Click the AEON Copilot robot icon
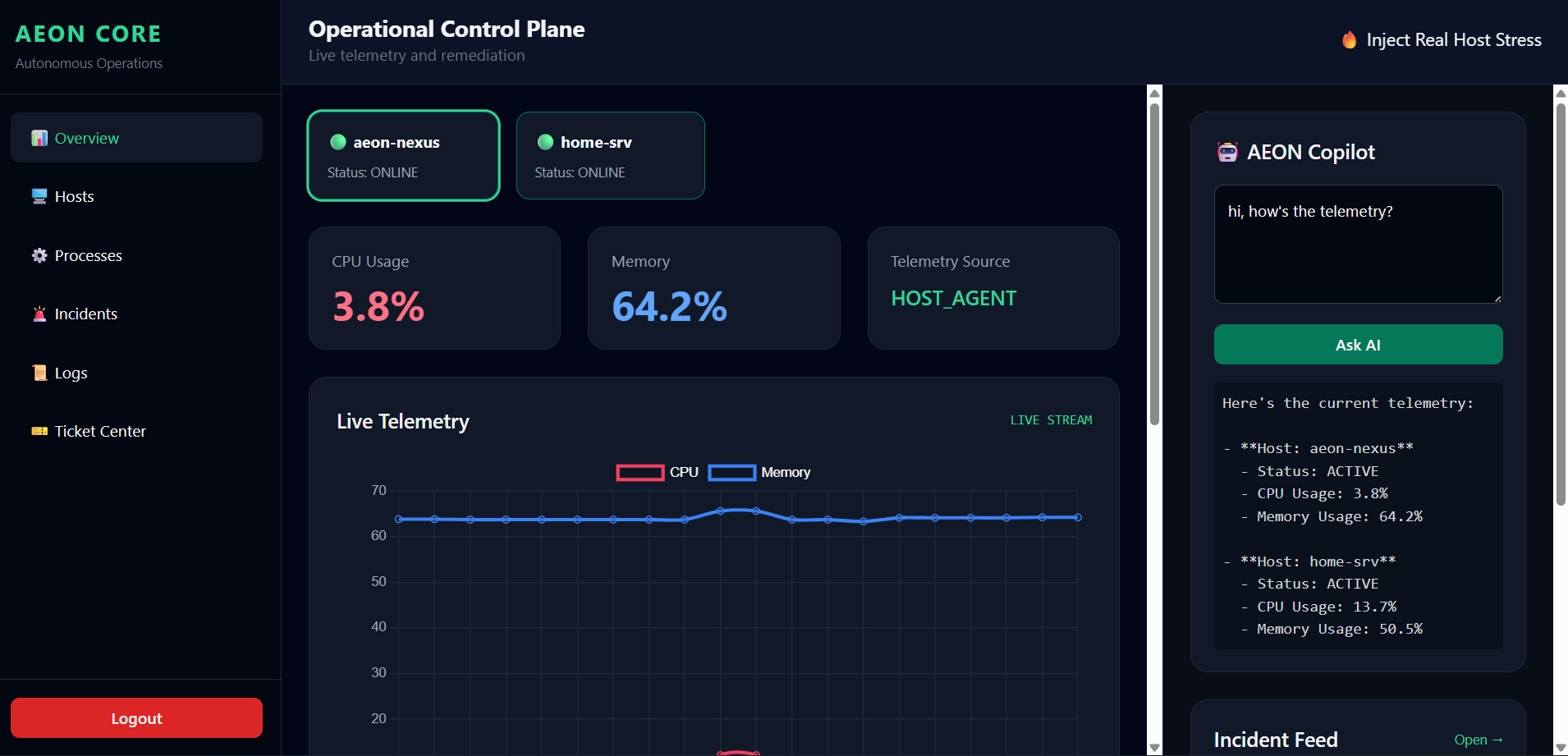1568x756 pixels. click(x=1227, y=152)
